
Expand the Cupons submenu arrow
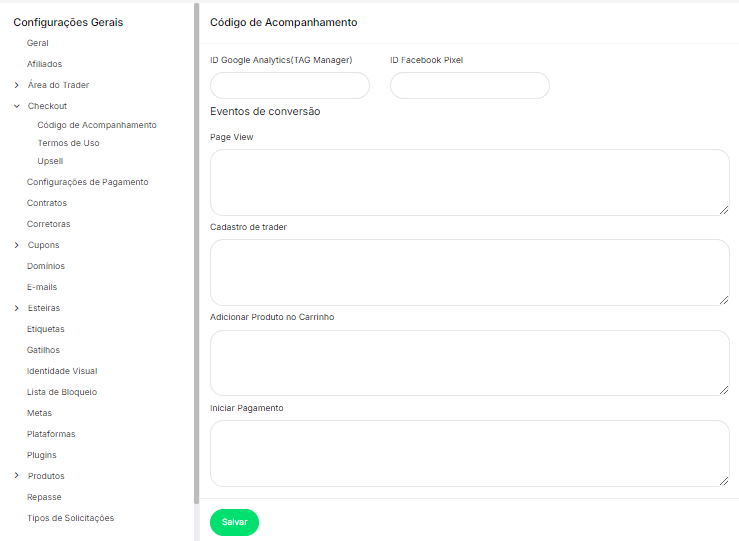click(x=17, y=245)
